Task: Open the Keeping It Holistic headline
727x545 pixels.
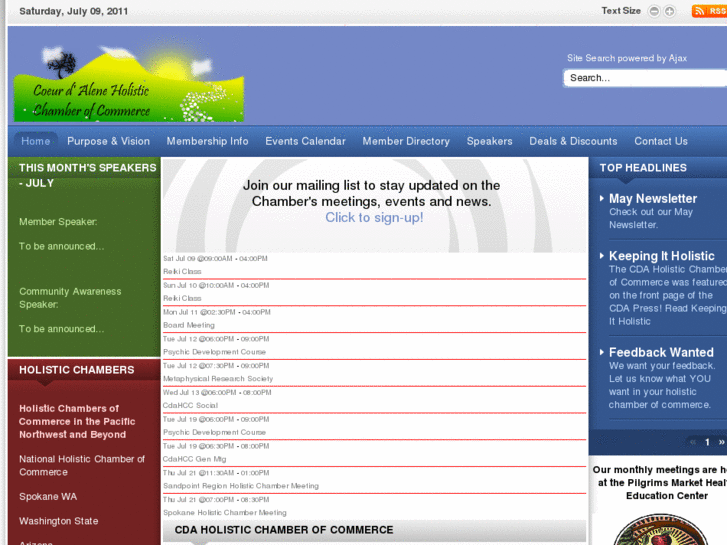Action: tap(662, 256)
